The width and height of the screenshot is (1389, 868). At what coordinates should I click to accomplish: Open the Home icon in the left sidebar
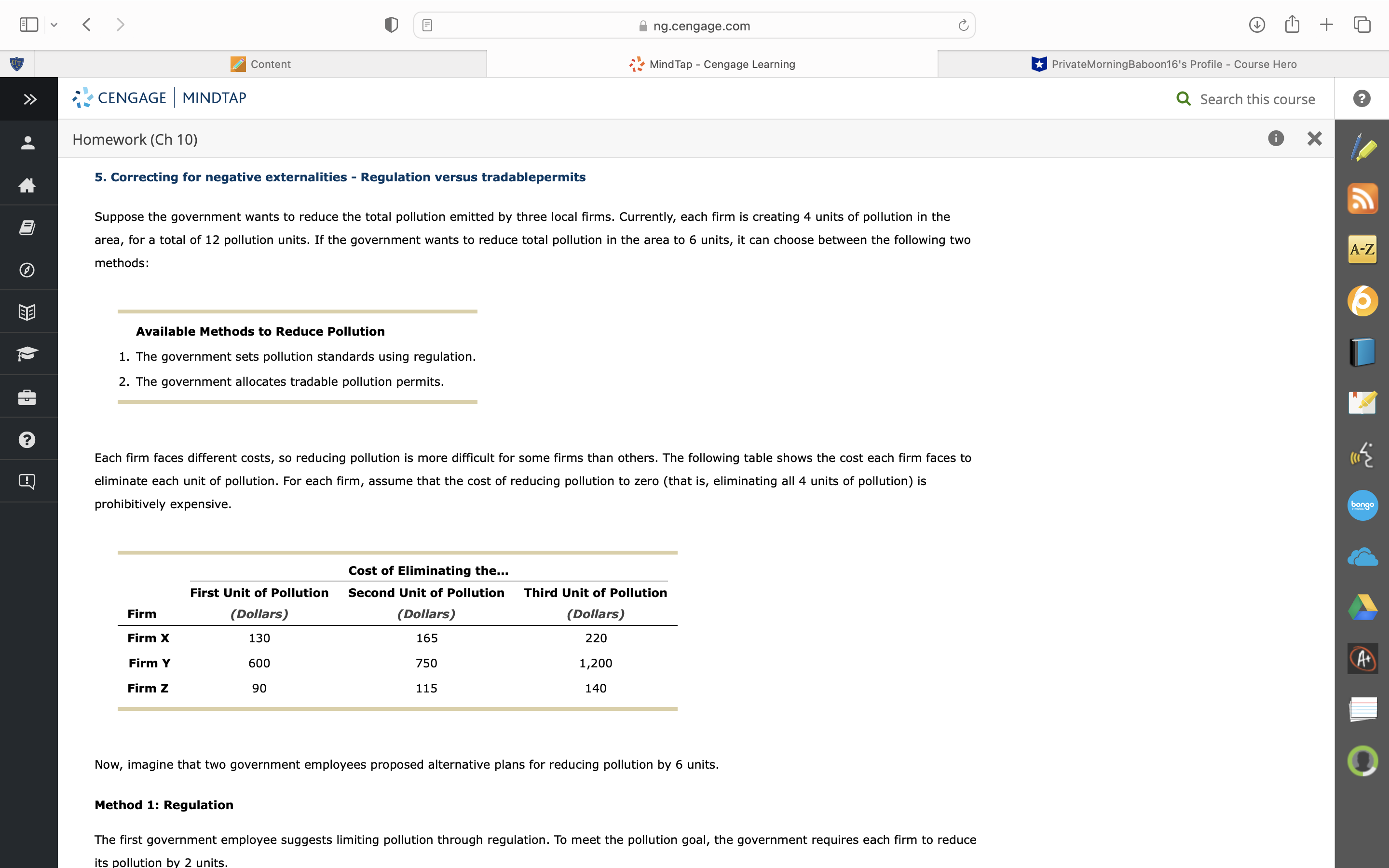[x=27, y=185]
